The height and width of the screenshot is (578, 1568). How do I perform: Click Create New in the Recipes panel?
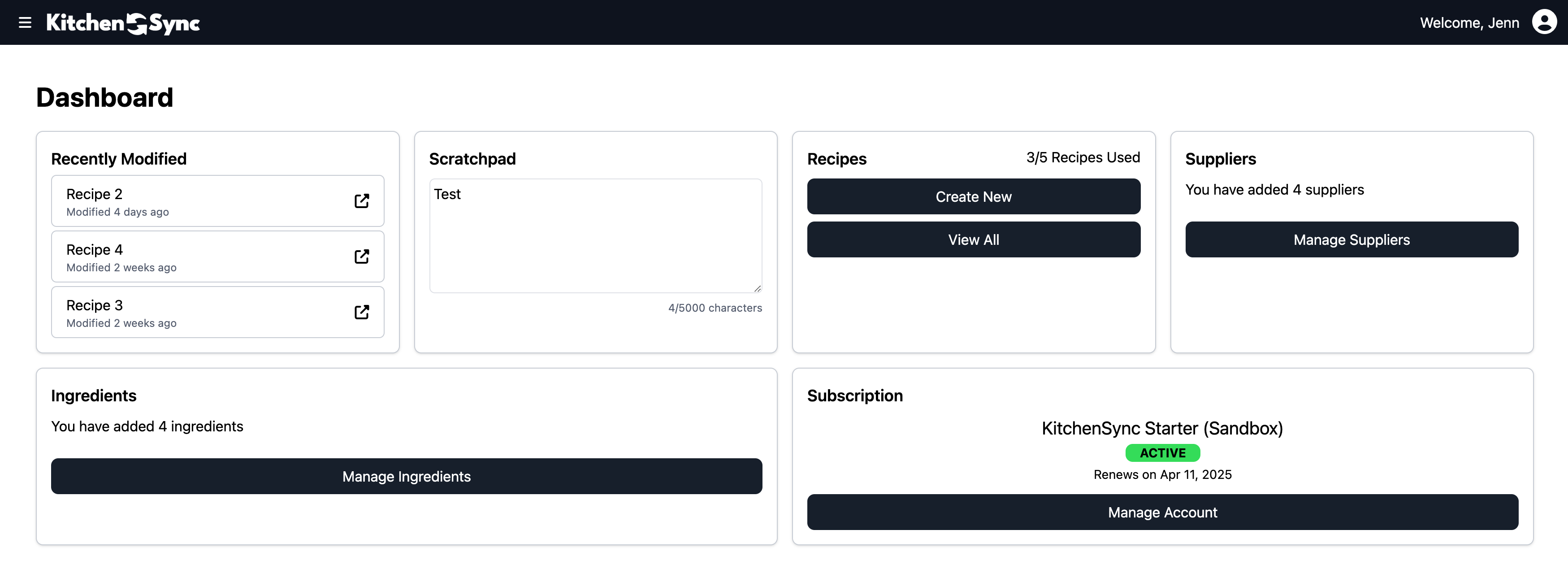tap(973, 196)
